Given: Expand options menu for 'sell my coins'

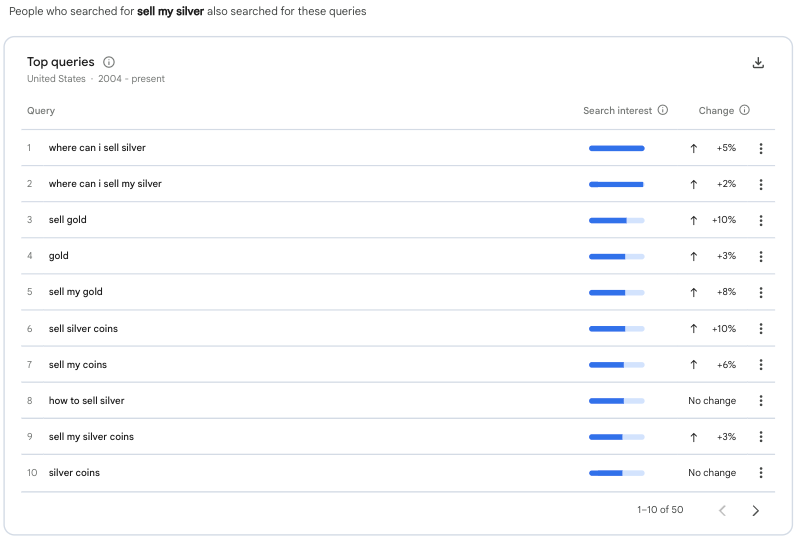Looking at the screenshot, I should point(761,365).
